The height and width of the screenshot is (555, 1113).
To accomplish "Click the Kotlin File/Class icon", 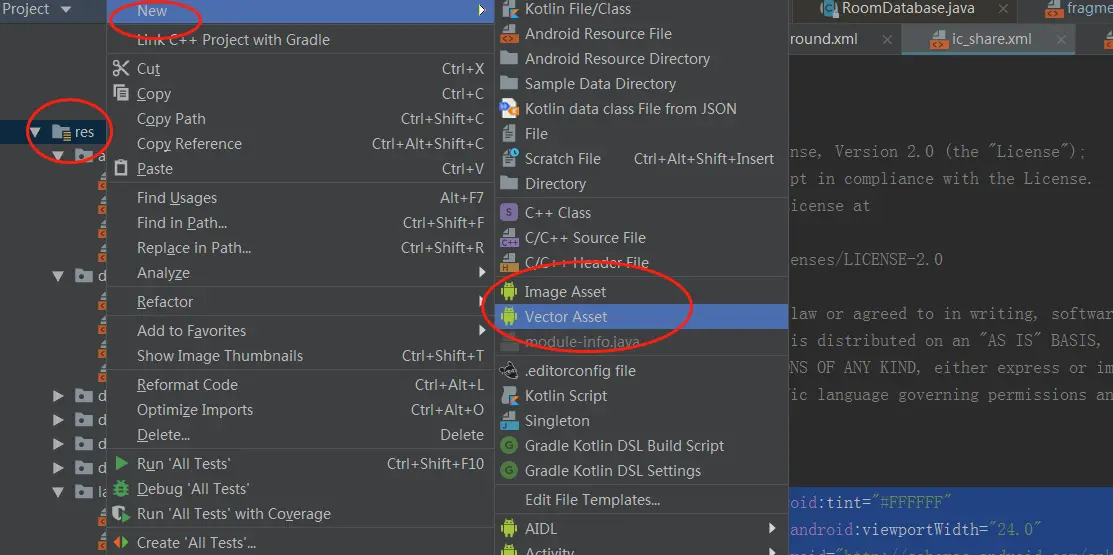I will [509, 9].
